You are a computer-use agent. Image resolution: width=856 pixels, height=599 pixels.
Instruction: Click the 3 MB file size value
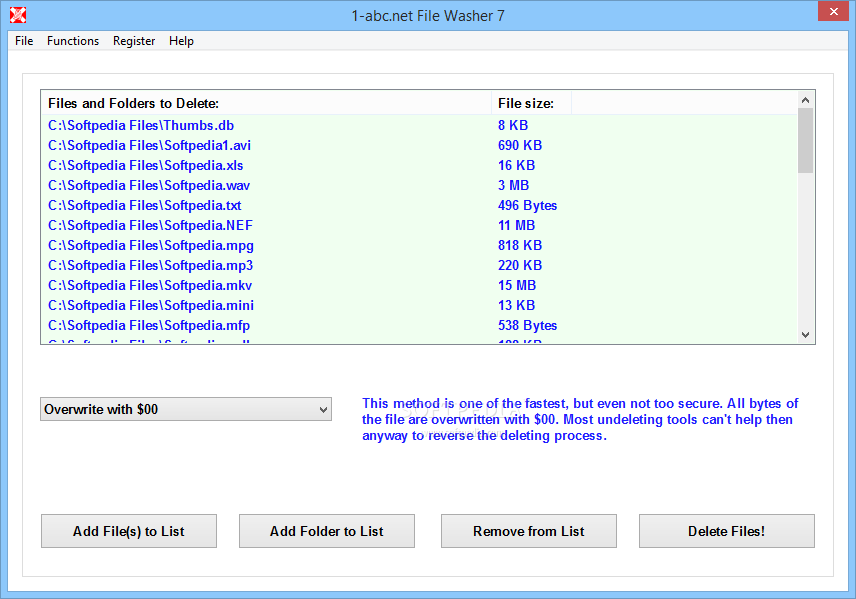[513, 185]
